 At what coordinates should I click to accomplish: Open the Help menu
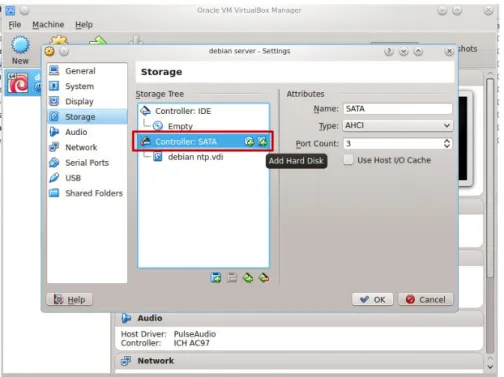tap(84, 25)
